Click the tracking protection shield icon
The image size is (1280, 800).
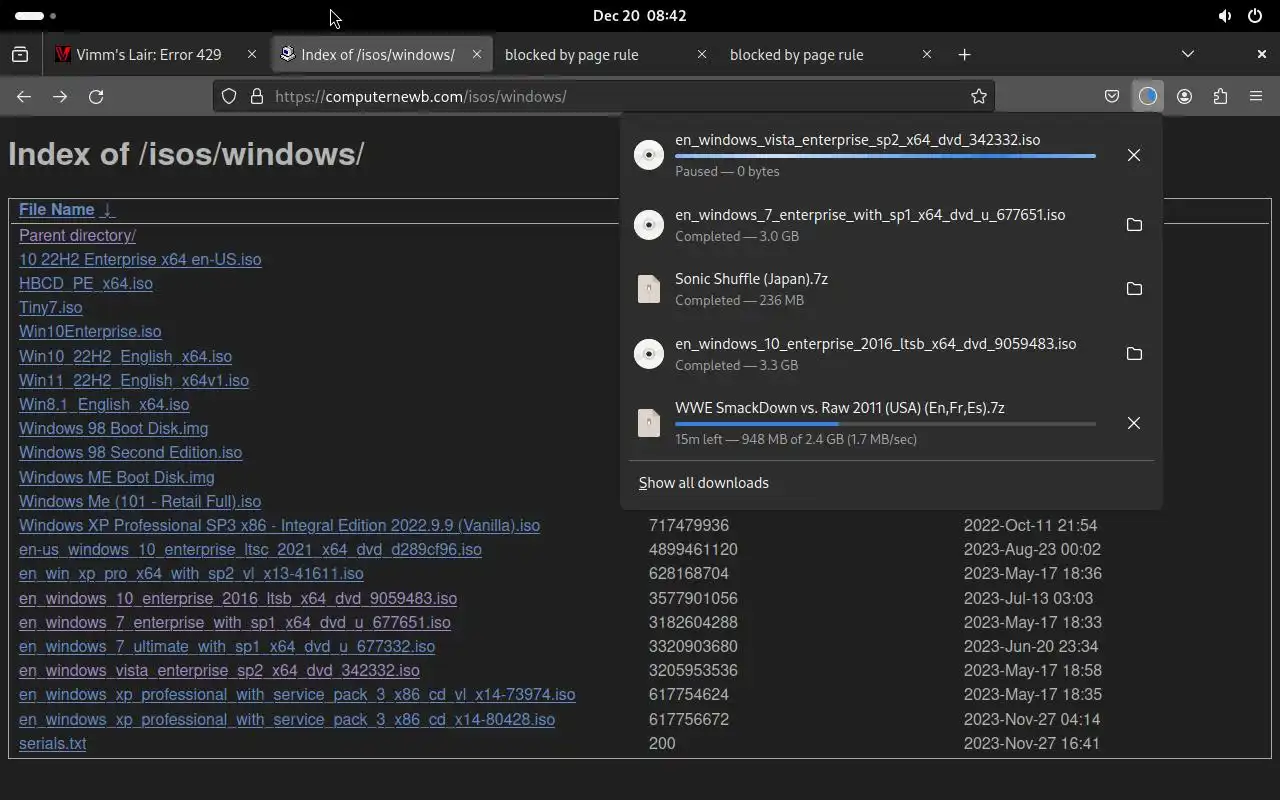click(x=229, y=96)
